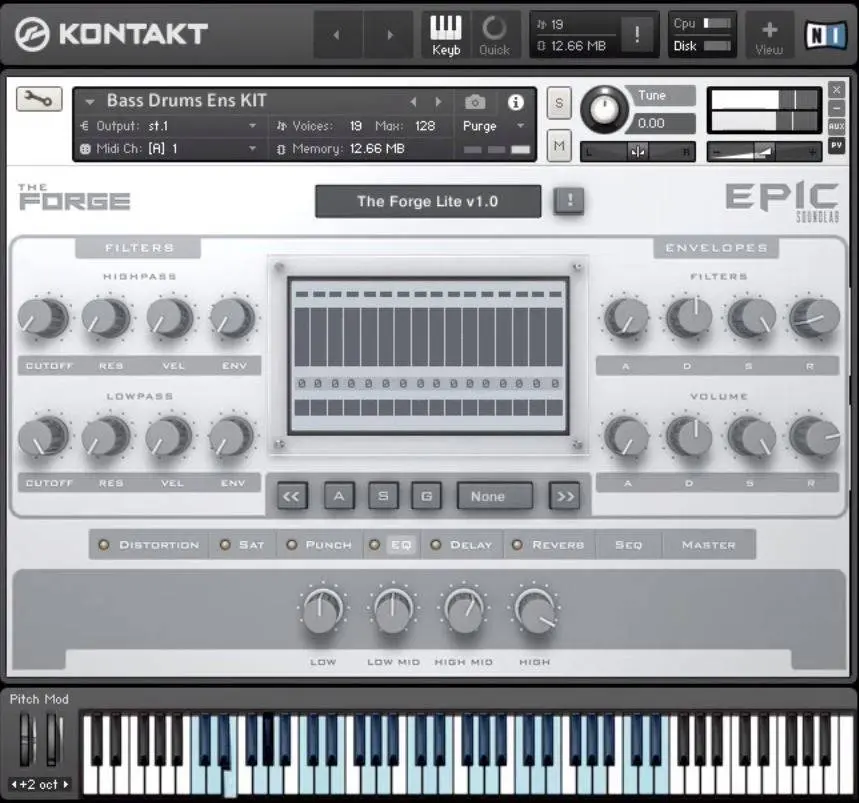Open the Purge dropdown menu

coord(493,126)
